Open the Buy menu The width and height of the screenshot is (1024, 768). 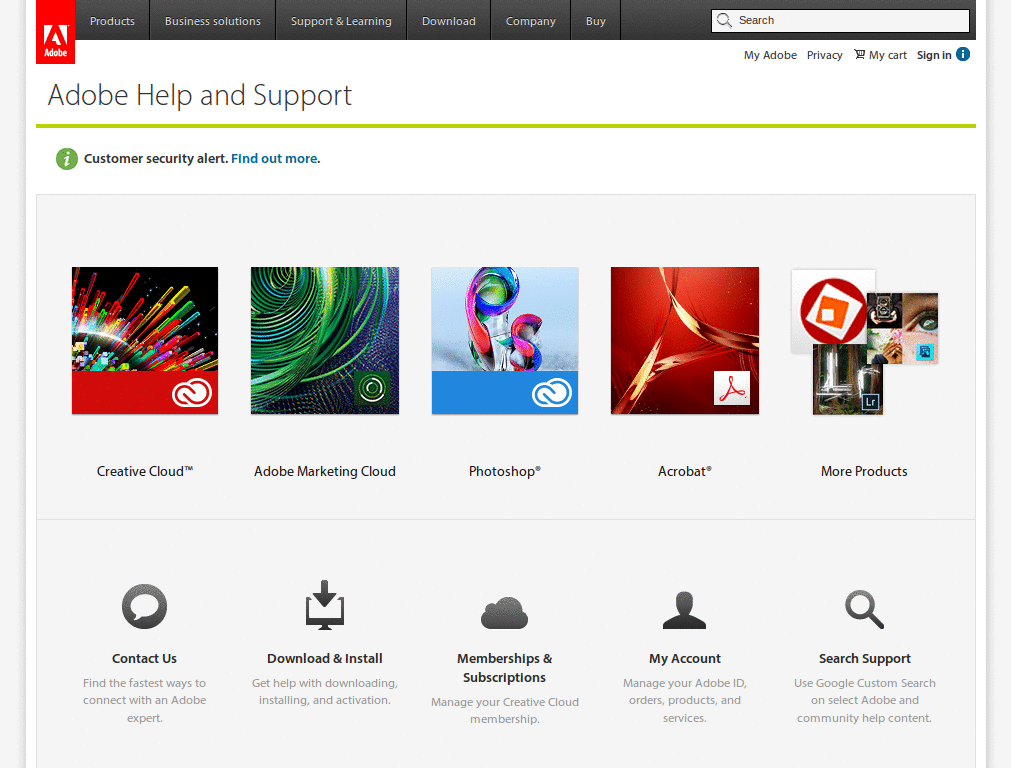(596, 20)
